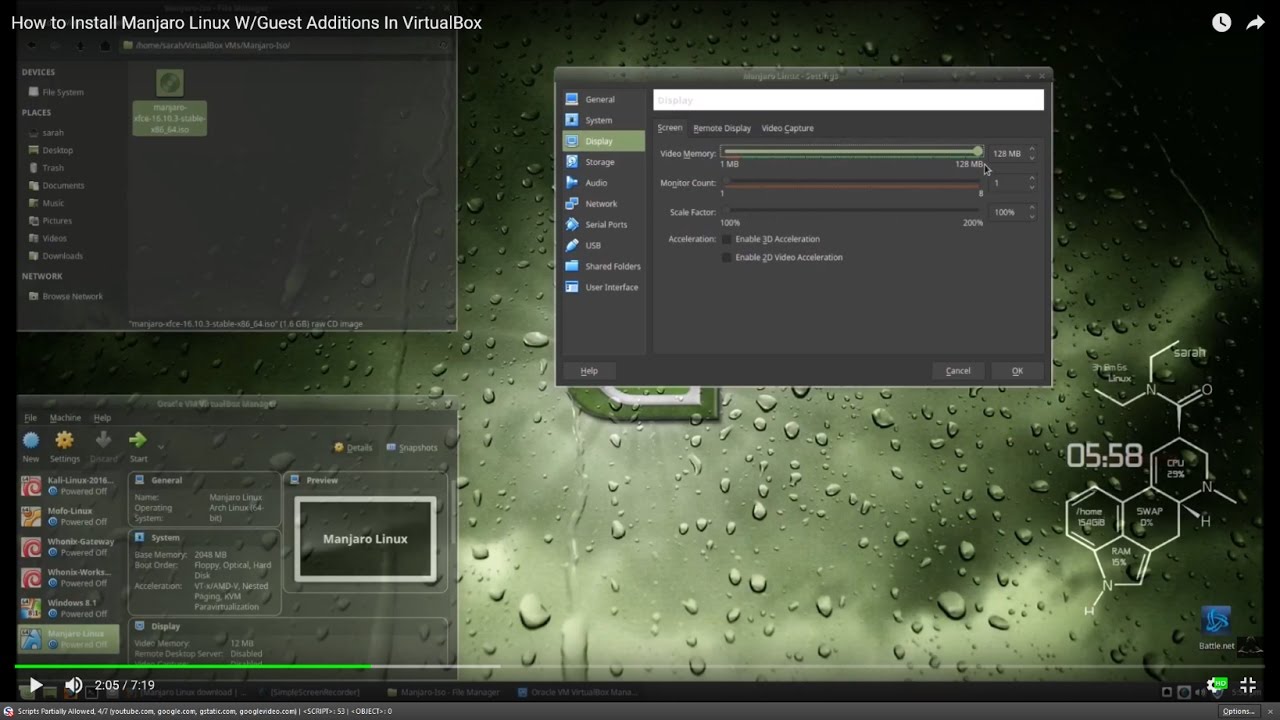This screenshot has width=1280, height=720.
Task: Mute the video with speaker icon
Action: pos(73,685)
